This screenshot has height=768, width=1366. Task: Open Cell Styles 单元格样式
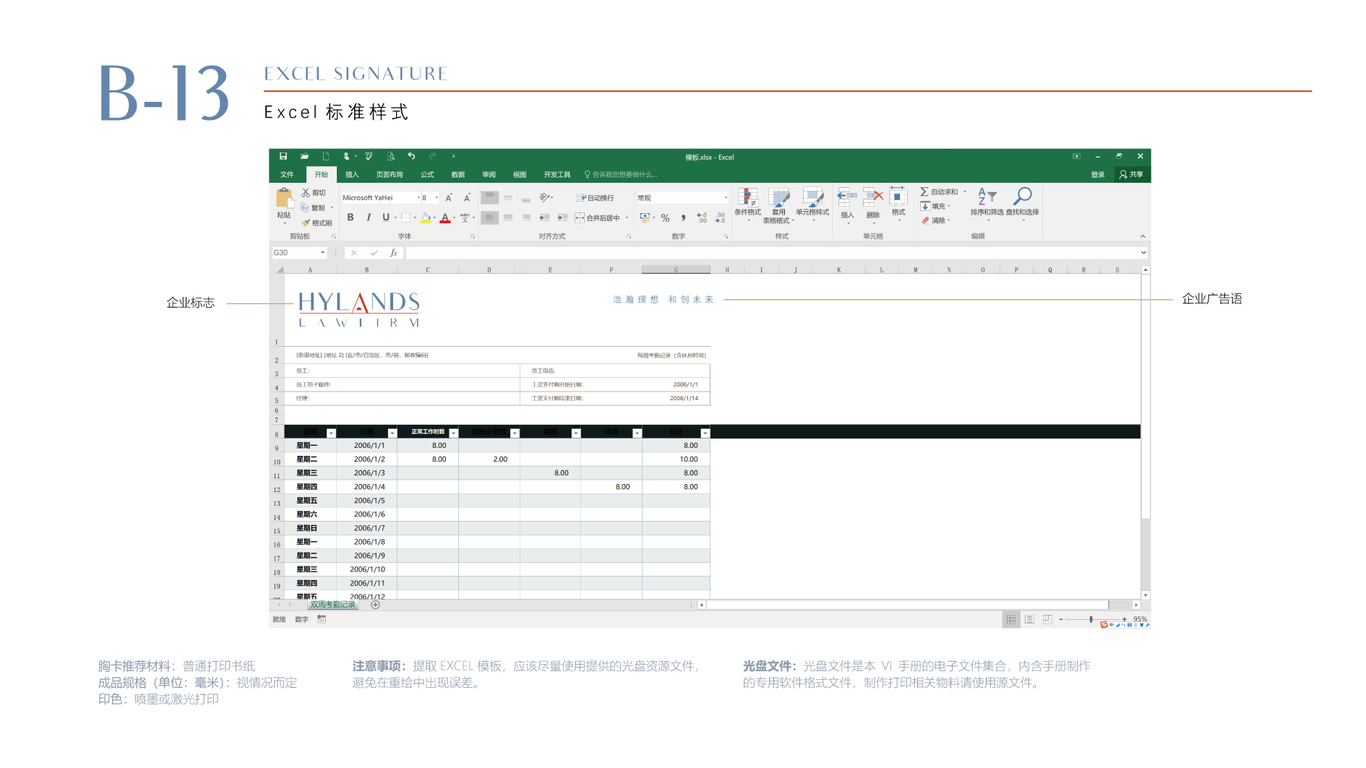pyautogui.click(x=813, y=204)
